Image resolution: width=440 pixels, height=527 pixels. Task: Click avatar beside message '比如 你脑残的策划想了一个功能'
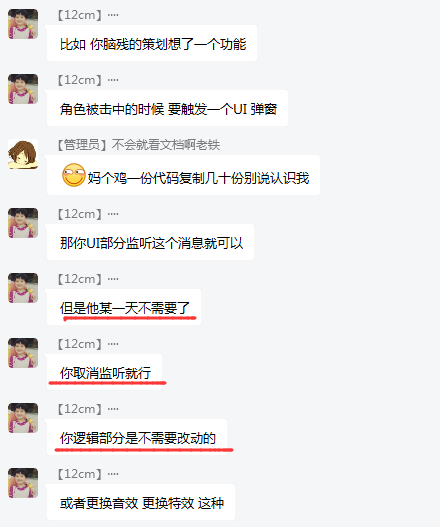(x=23, y=24)
